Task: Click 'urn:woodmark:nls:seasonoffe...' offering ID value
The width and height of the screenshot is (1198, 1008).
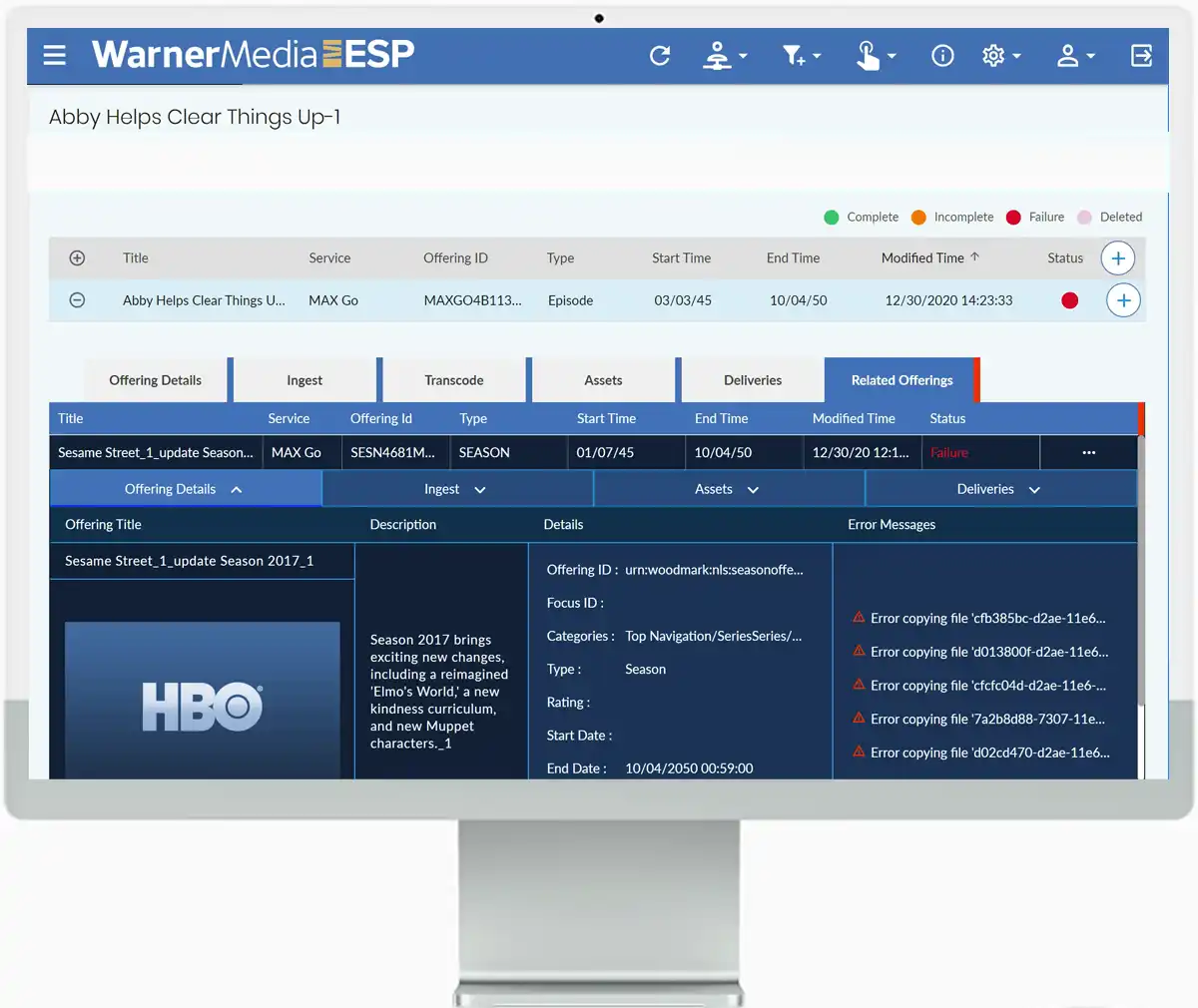Action: pos(714,570)
